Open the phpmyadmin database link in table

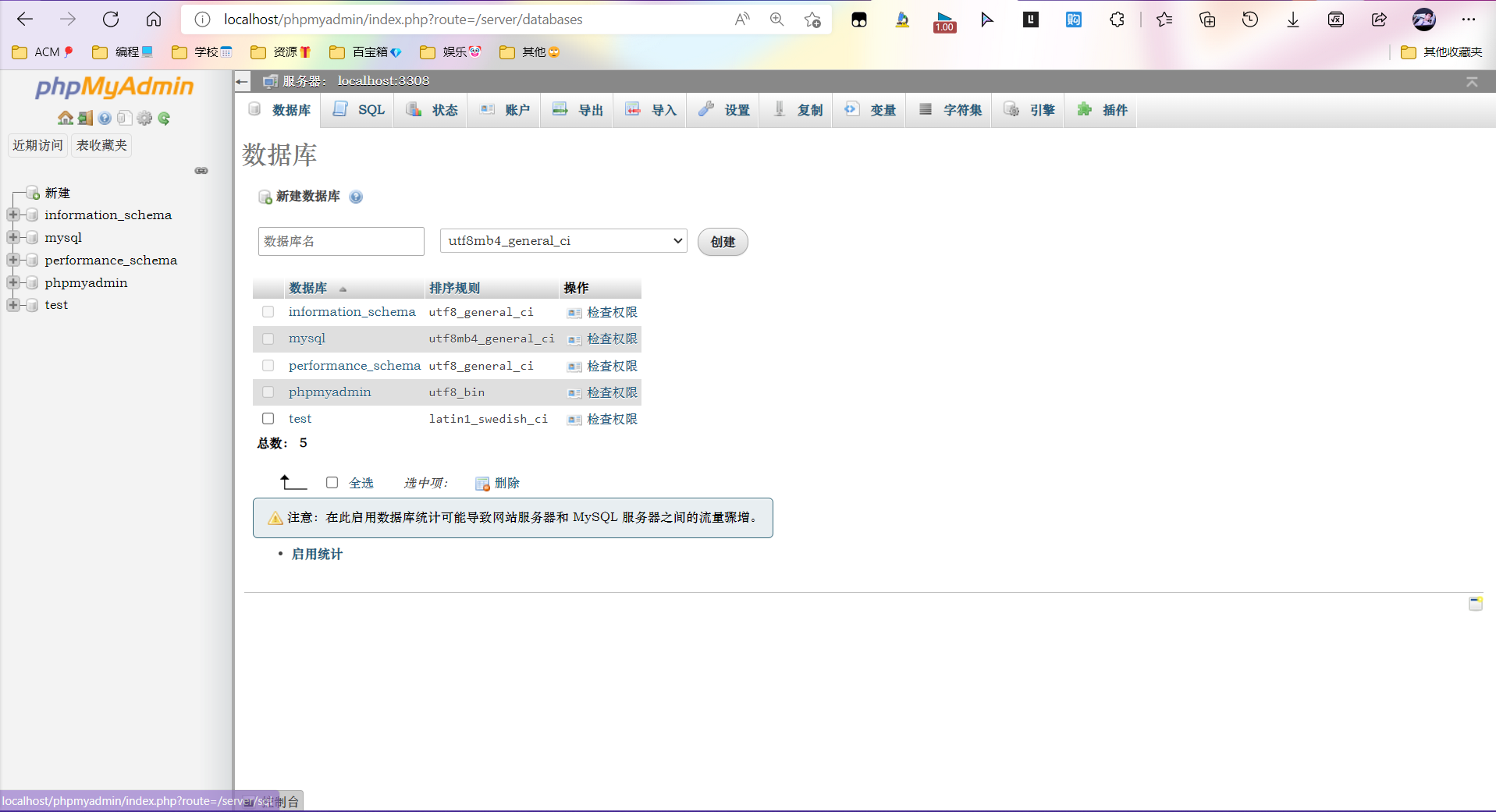329,392
